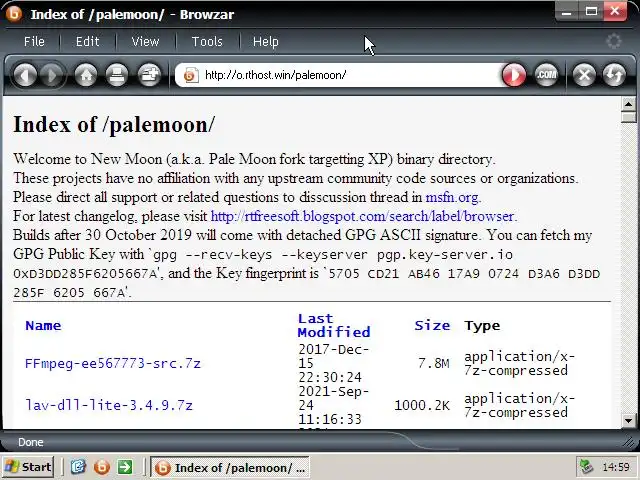This screenshot has width=640, height=480.
Task: Select Index of /palemoon/ taskbar button
Action: (x=230, y=467)
